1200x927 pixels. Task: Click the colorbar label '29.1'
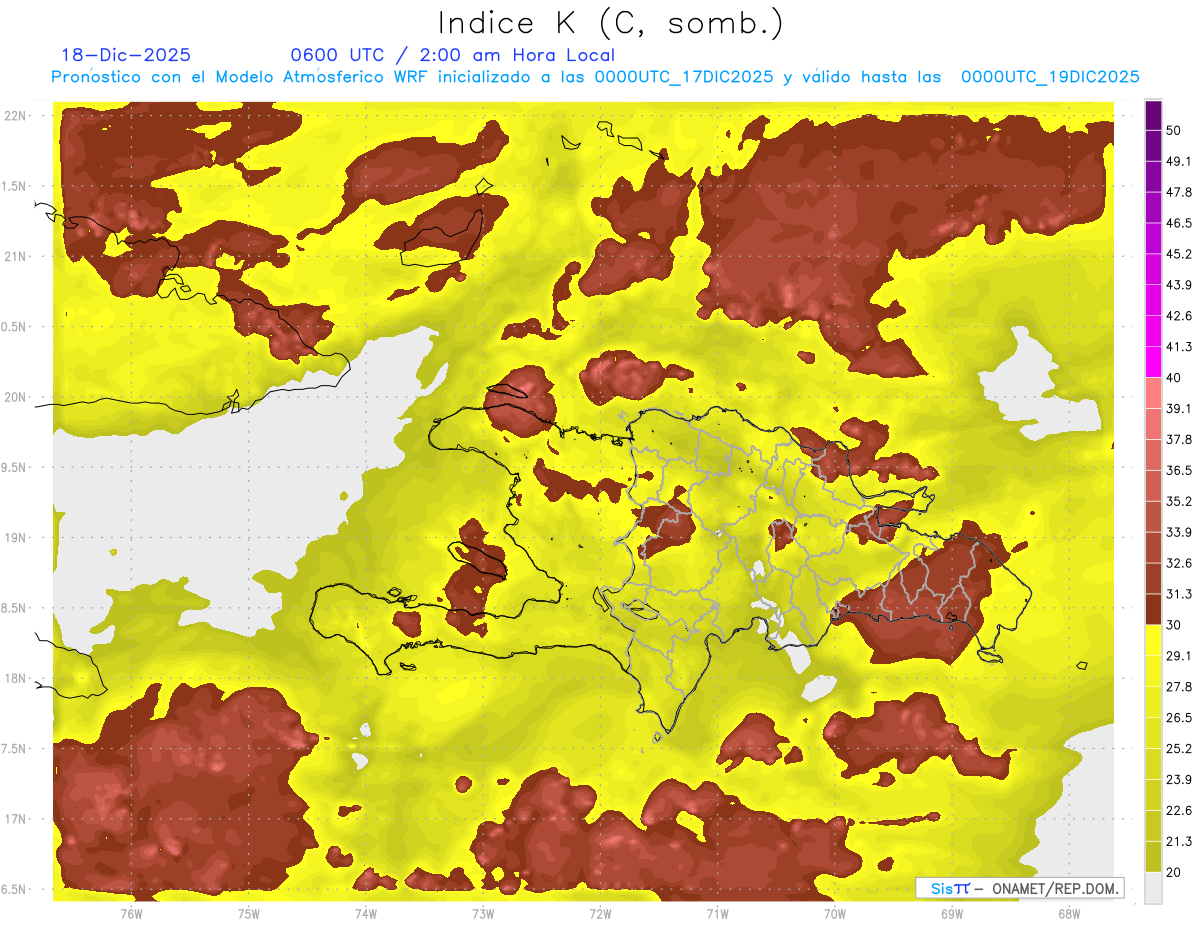click(1178, 656)
